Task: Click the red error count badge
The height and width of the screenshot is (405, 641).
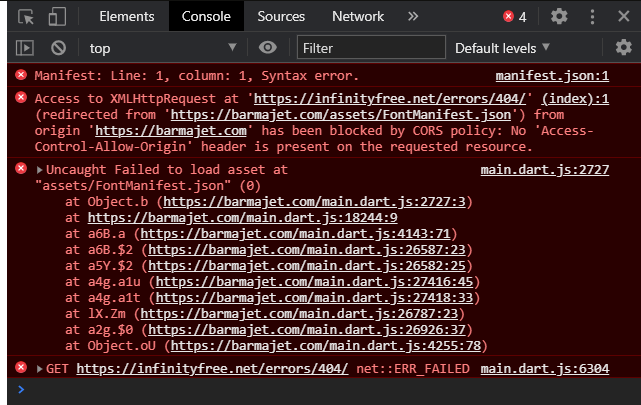Action: [515, 17]
